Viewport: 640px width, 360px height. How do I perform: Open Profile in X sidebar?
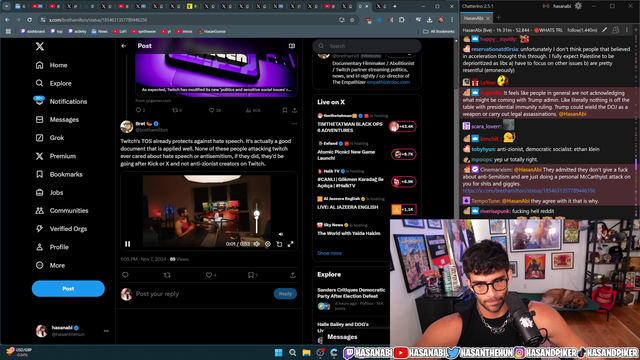pos(52,247)
